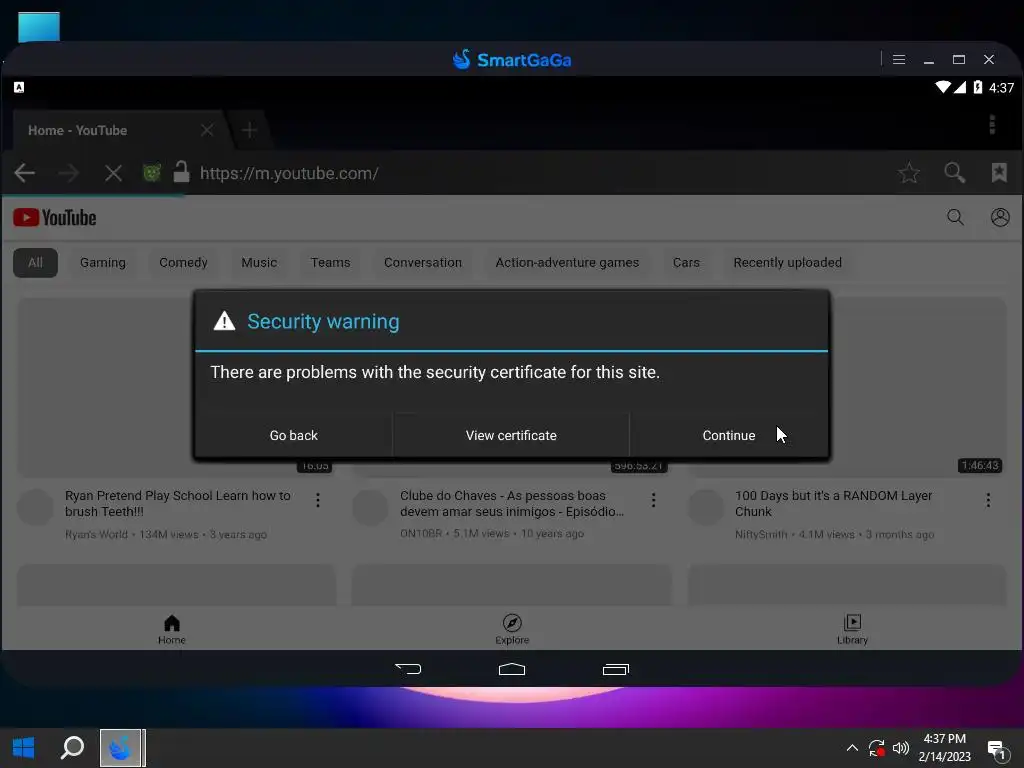This screenshot has width=1024, height=768.
Task: Click the browser magnifier search icon
Action: [x=954, y=172]
